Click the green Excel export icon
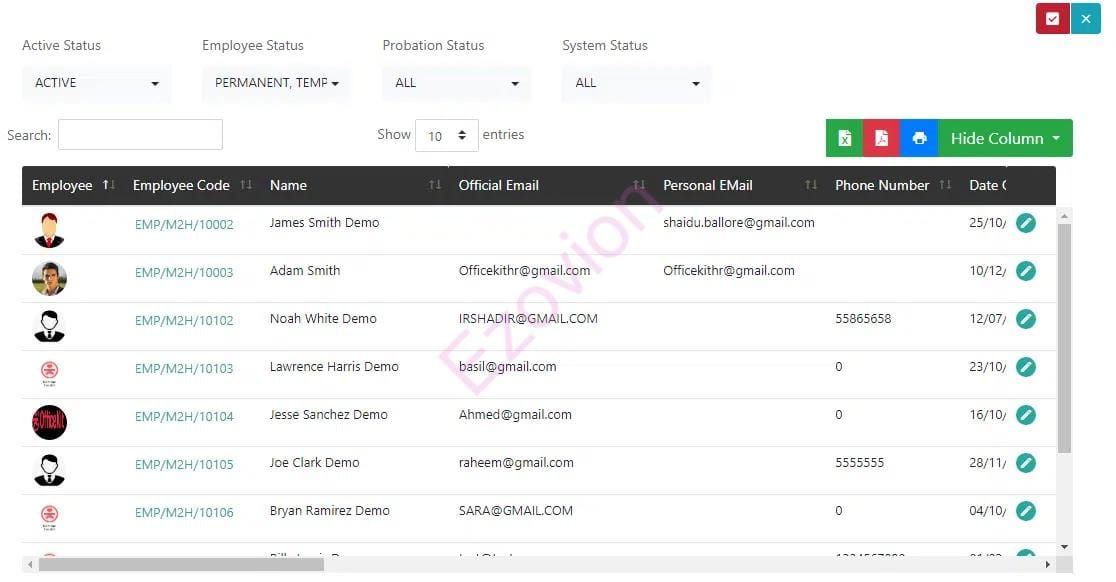Image resolution: width=1116 pixels, height=582 pixels. (x=844, y=139)
